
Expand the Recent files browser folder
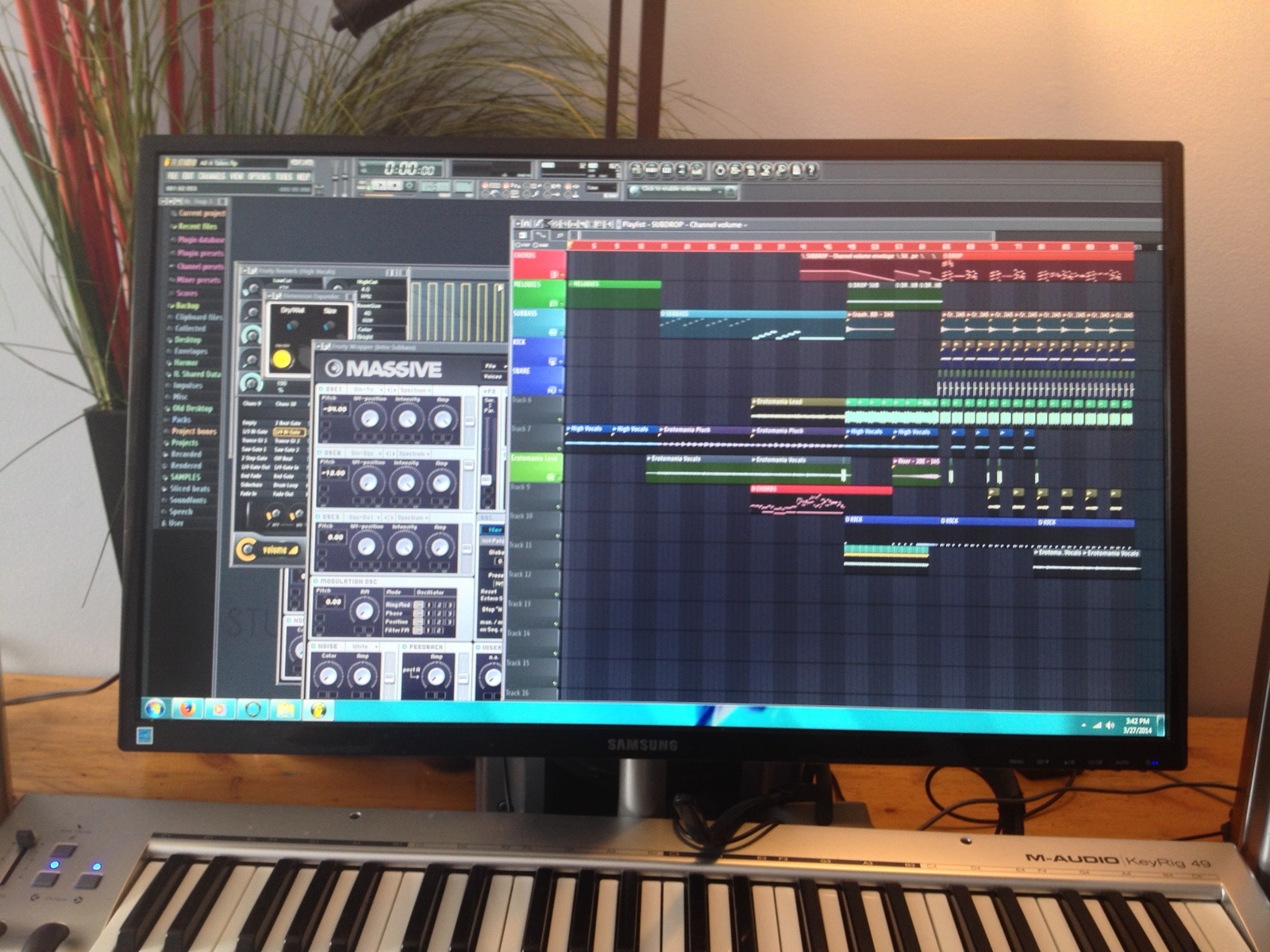coord(197,226)
